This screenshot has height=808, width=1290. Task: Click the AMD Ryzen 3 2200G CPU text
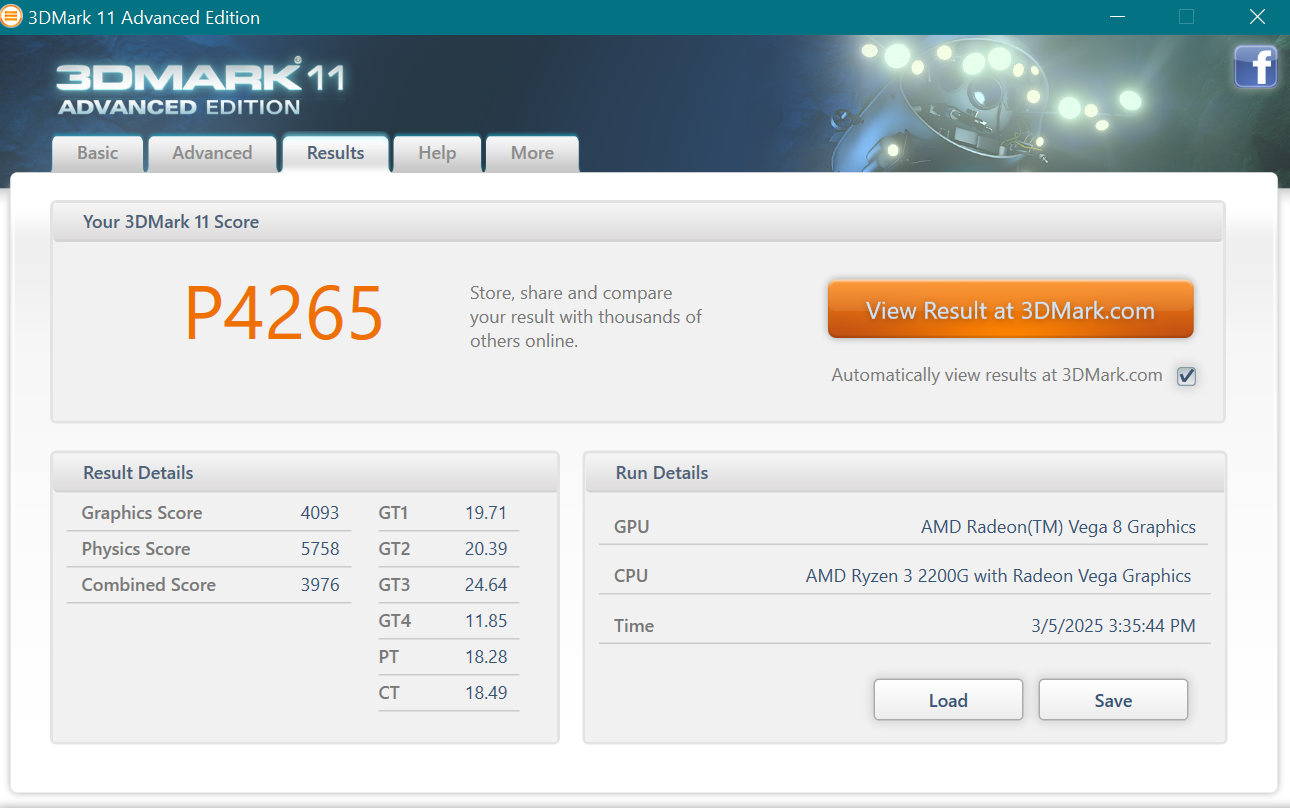pos(998,576)
